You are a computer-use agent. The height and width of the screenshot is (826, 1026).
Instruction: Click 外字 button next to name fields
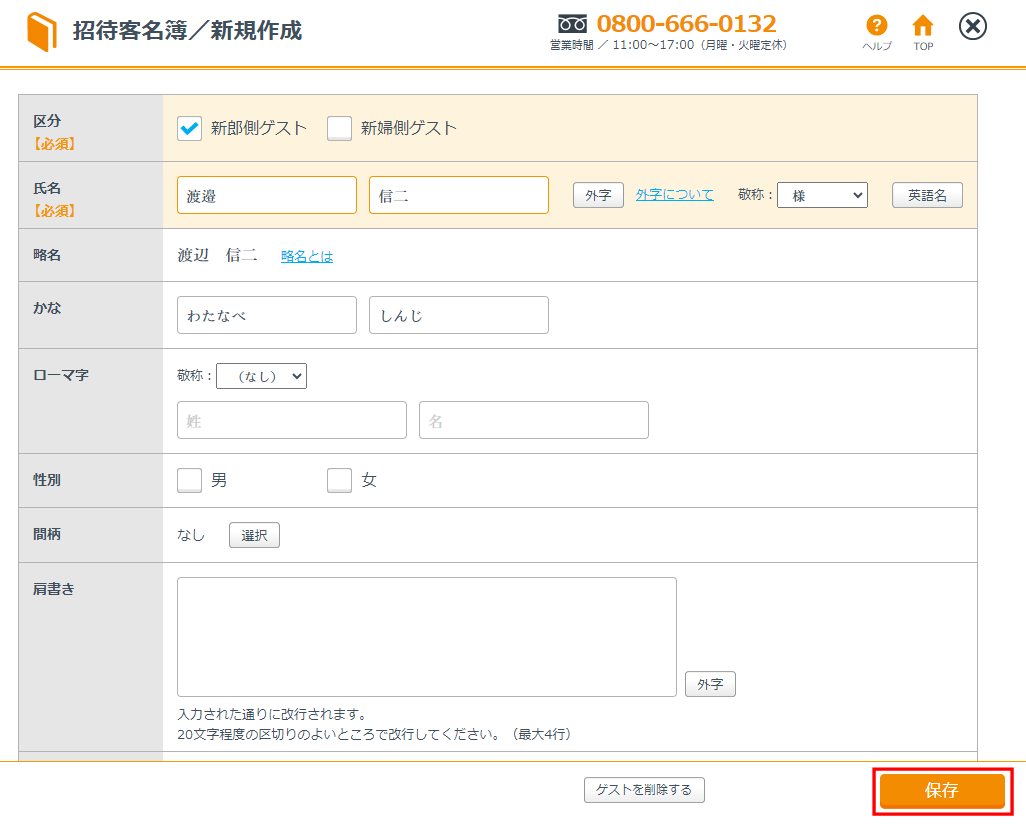(x=598, y=195)
